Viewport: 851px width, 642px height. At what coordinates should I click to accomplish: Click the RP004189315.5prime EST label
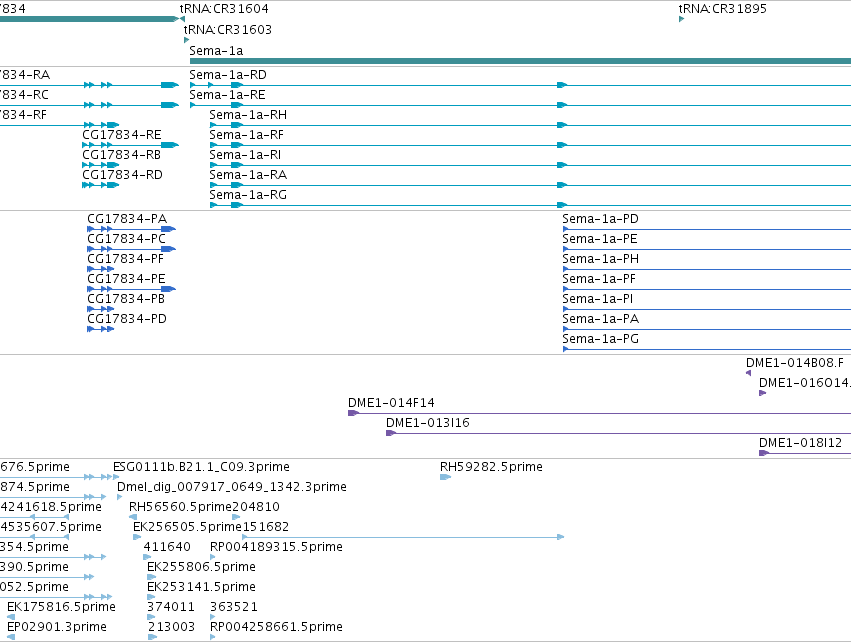[276, 546]
